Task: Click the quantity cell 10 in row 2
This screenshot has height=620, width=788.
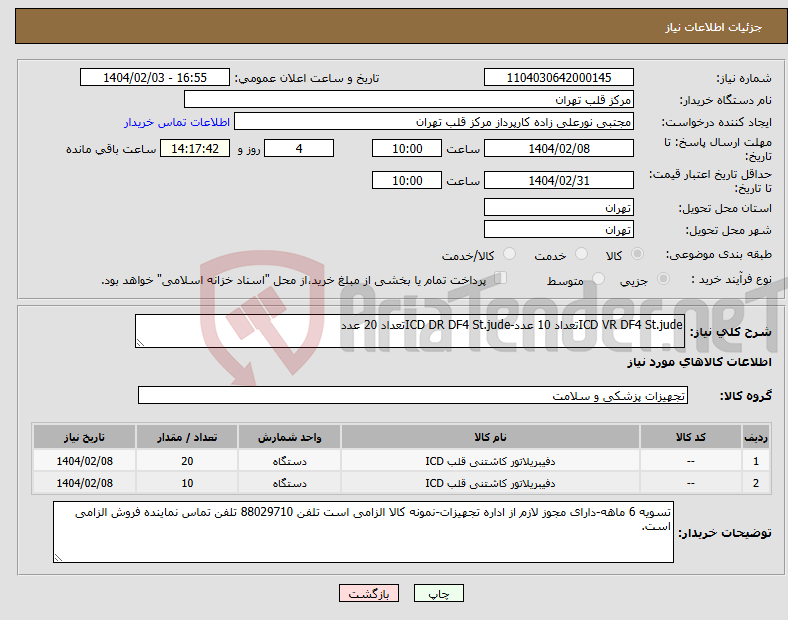Action: [187, 483]
